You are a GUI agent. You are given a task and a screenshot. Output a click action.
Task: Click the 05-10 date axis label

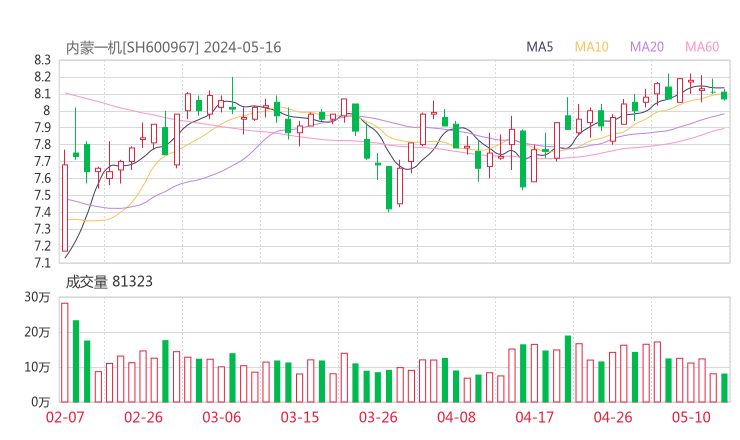(x=691, y=417)
